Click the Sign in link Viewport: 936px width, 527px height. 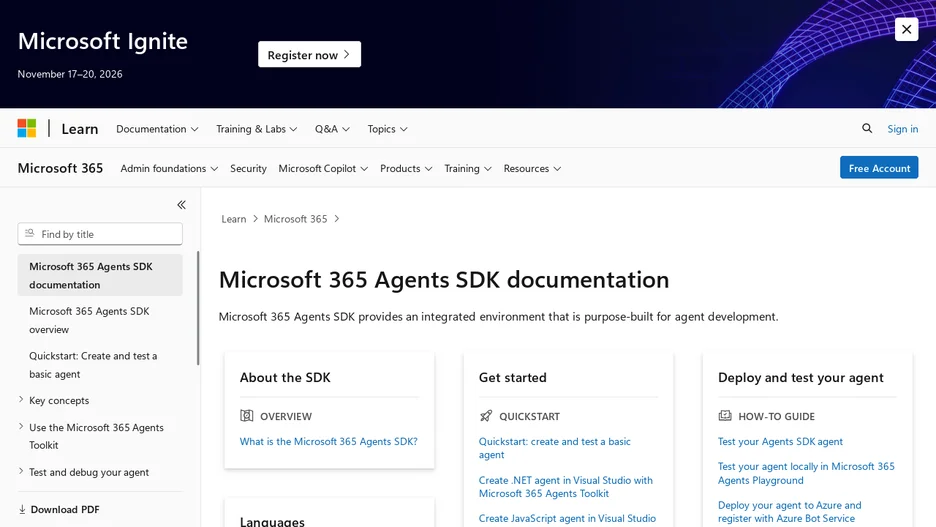point(903,129)
